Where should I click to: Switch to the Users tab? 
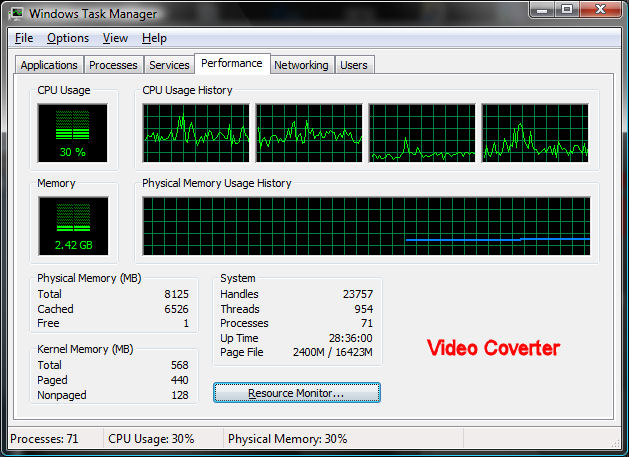tap(354, 65)
